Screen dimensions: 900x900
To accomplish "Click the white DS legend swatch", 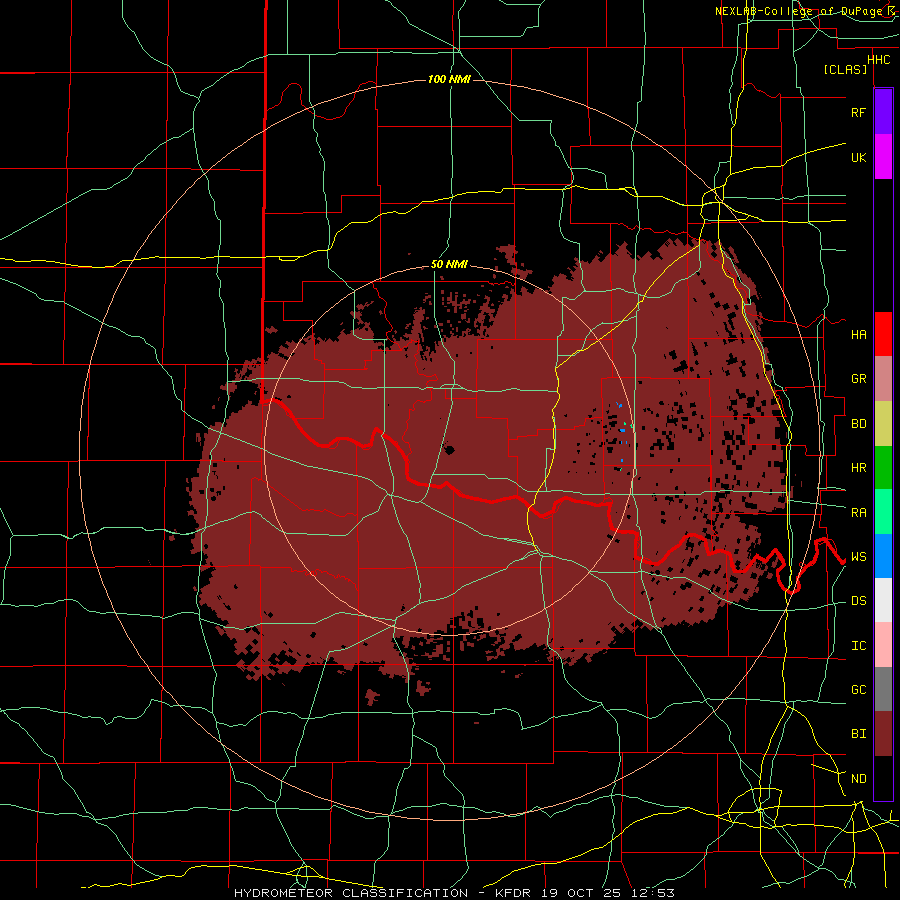I will (x=883, y=600).
